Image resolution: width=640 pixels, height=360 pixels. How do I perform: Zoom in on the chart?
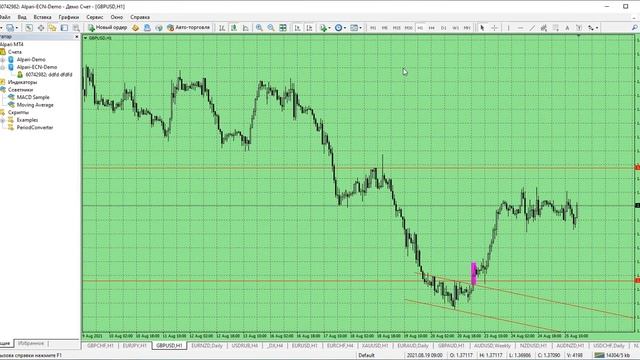(259, 28)
